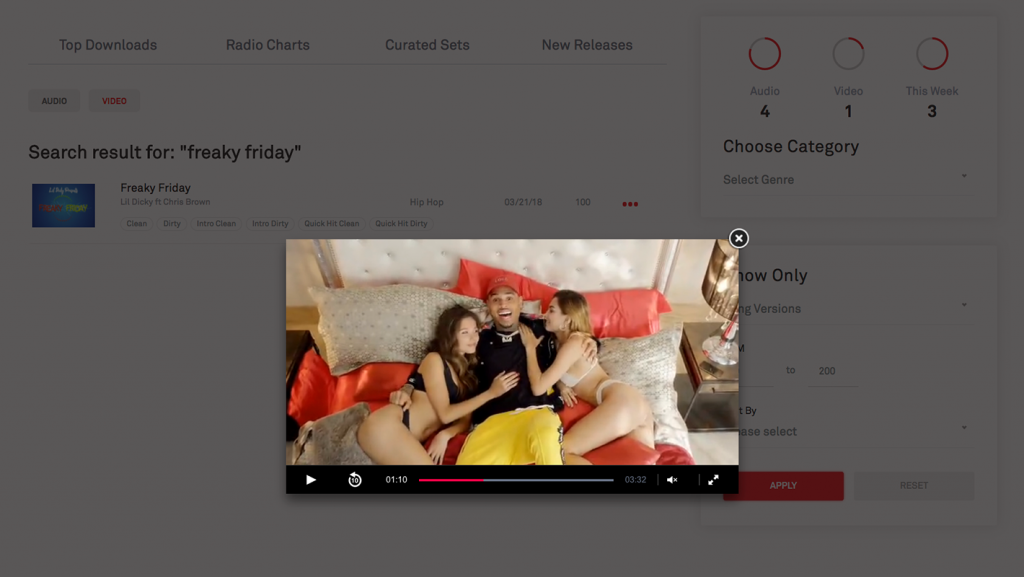The height and width of the screenshot is (577, 1024).
Task: Open the red three-dot options menu
Action: click(630, 204)
